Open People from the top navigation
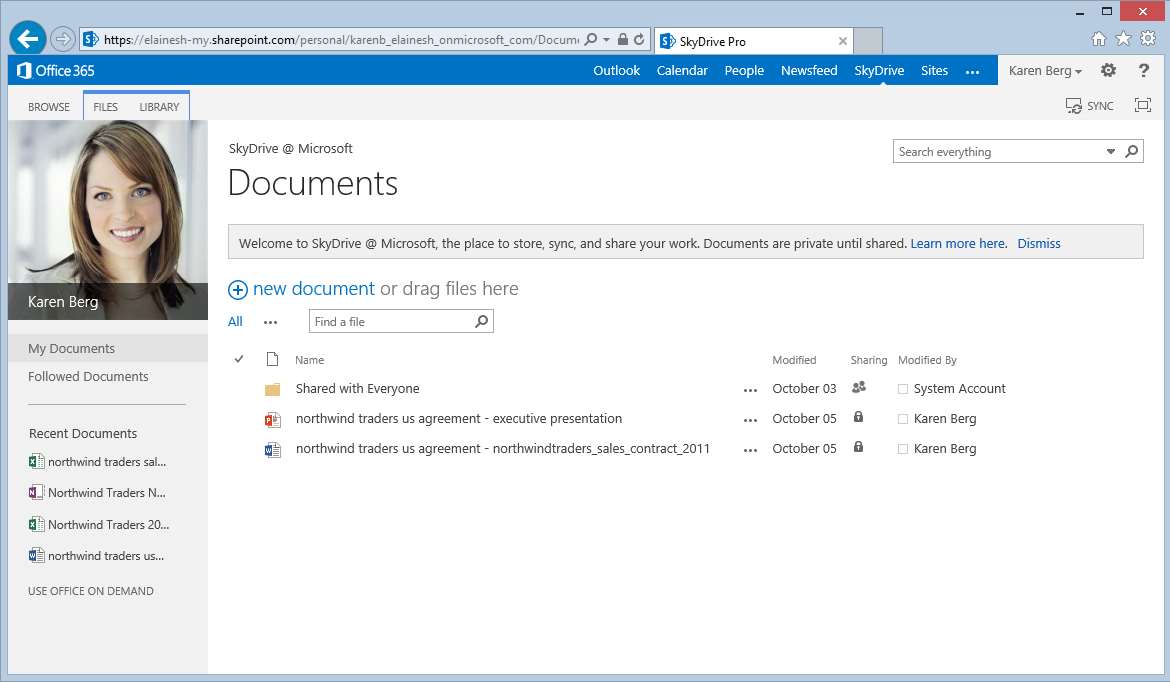 (x=744, y=70)
